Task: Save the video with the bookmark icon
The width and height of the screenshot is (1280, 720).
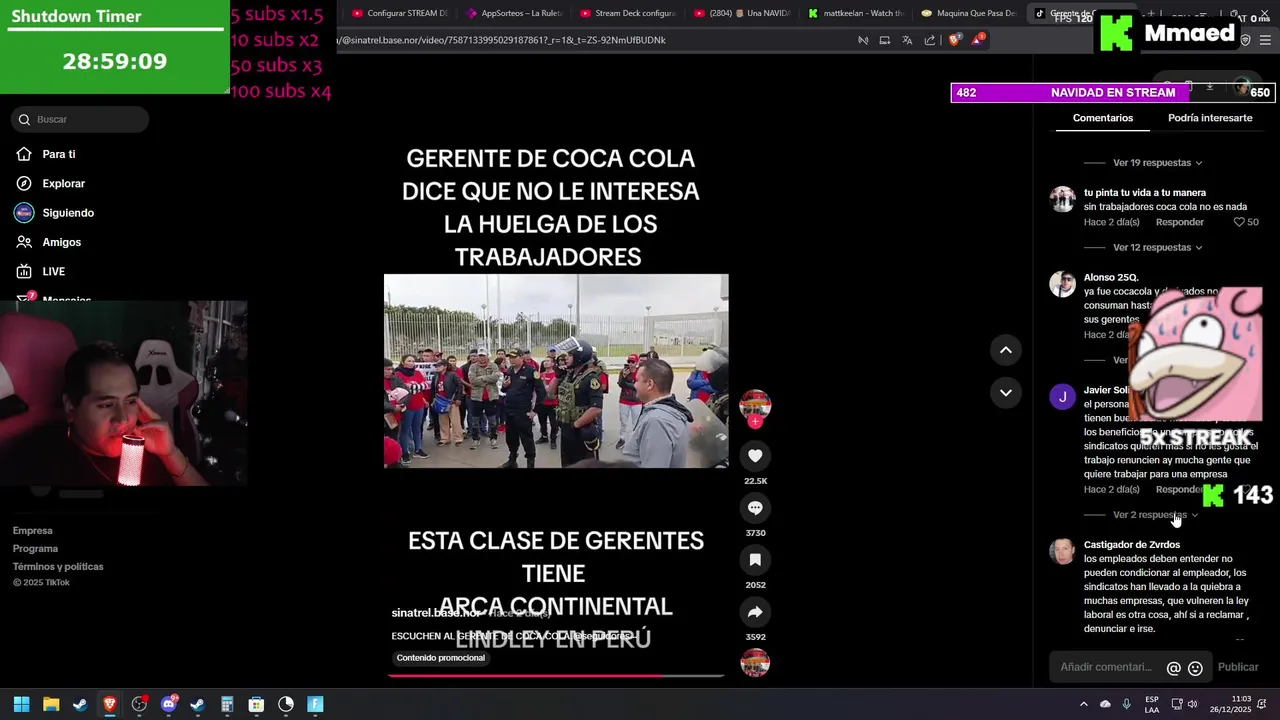Action: (755, 560)
